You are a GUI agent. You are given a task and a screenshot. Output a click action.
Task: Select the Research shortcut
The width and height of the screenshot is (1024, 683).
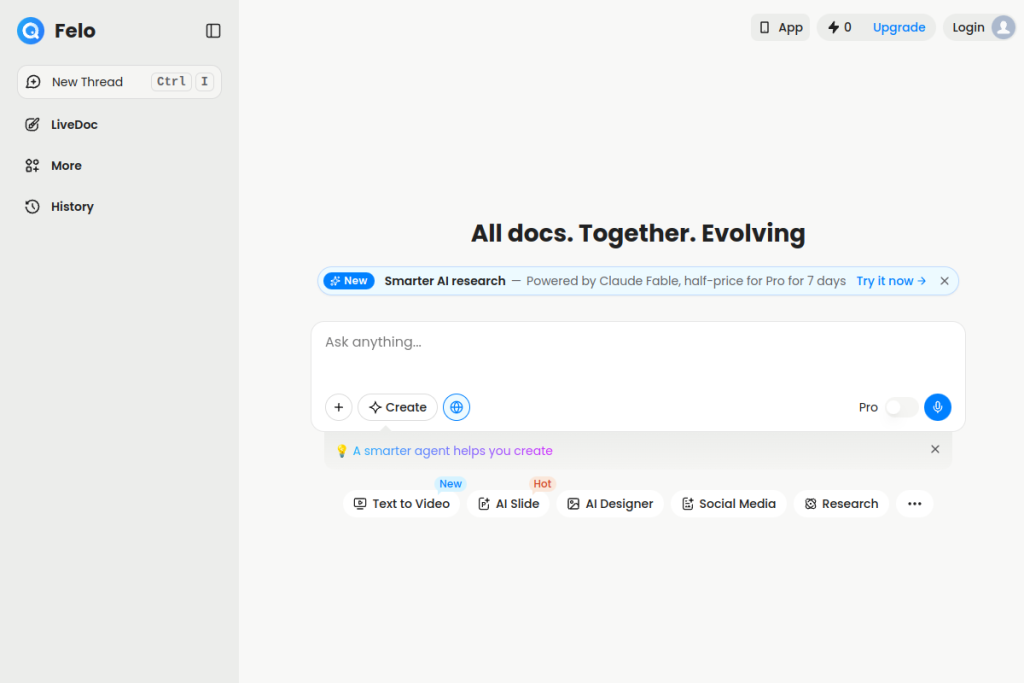click(x=841, y=504)
